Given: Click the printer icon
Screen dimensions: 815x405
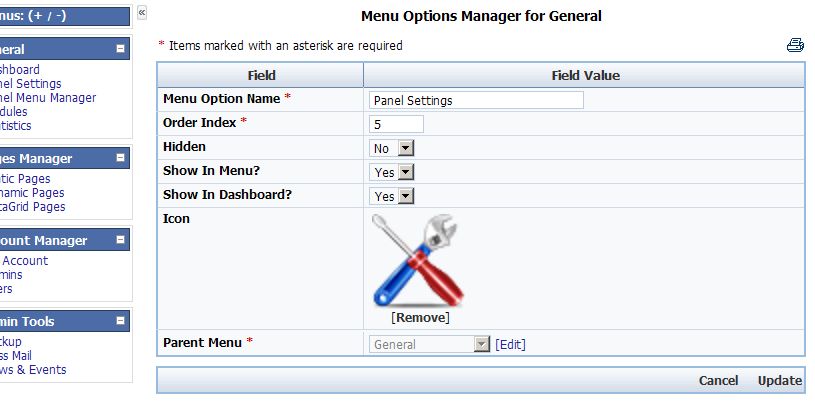Looking at the screenshot, I should coord(795,45).
